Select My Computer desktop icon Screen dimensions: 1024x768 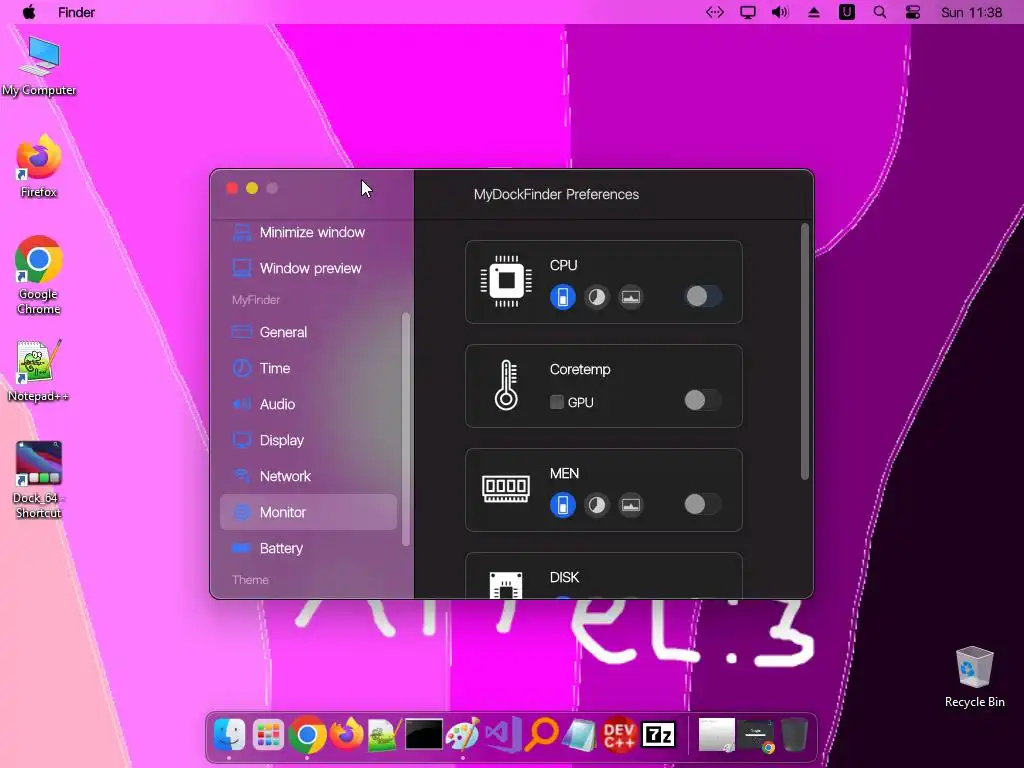pyautogui.click(x=39, y=65)
